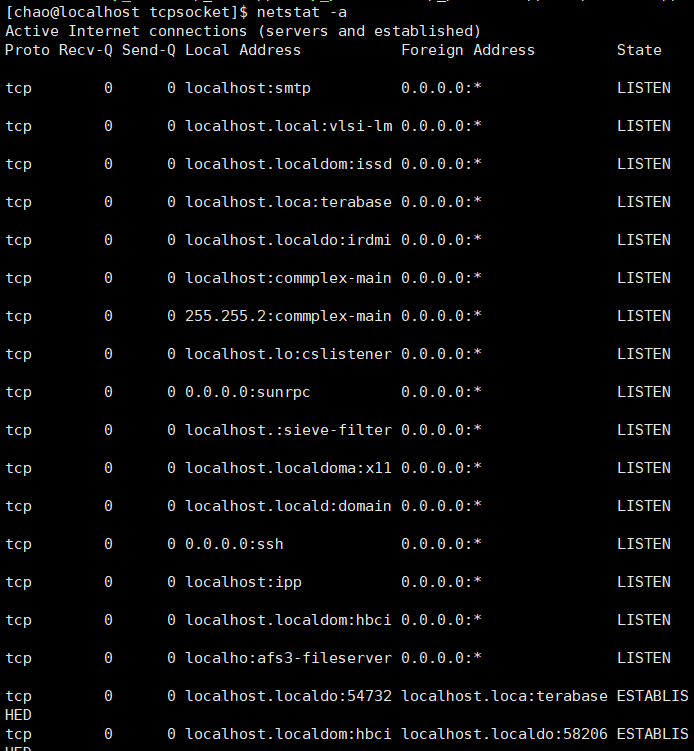The width and height of the screenshot is (694, 751).
Task: Click the '255.255.2:commplex-main' entry
Action: (x=289, y=316)
